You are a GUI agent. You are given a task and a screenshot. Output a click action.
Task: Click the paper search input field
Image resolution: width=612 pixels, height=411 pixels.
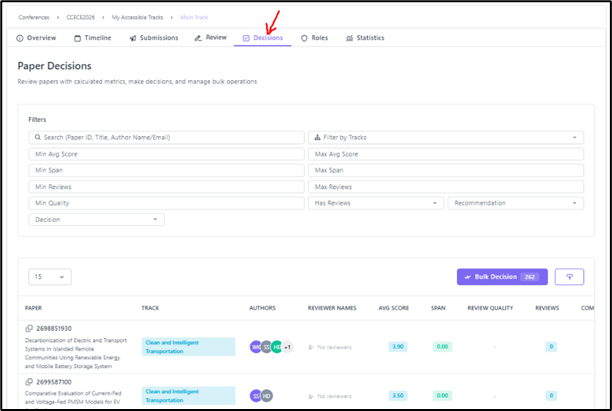tap(166, 138)
